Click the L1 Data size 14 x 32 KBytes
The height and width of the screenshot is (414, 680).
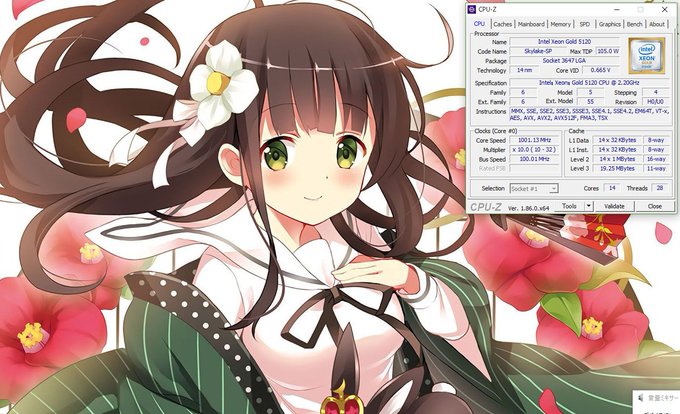point(617,140)
